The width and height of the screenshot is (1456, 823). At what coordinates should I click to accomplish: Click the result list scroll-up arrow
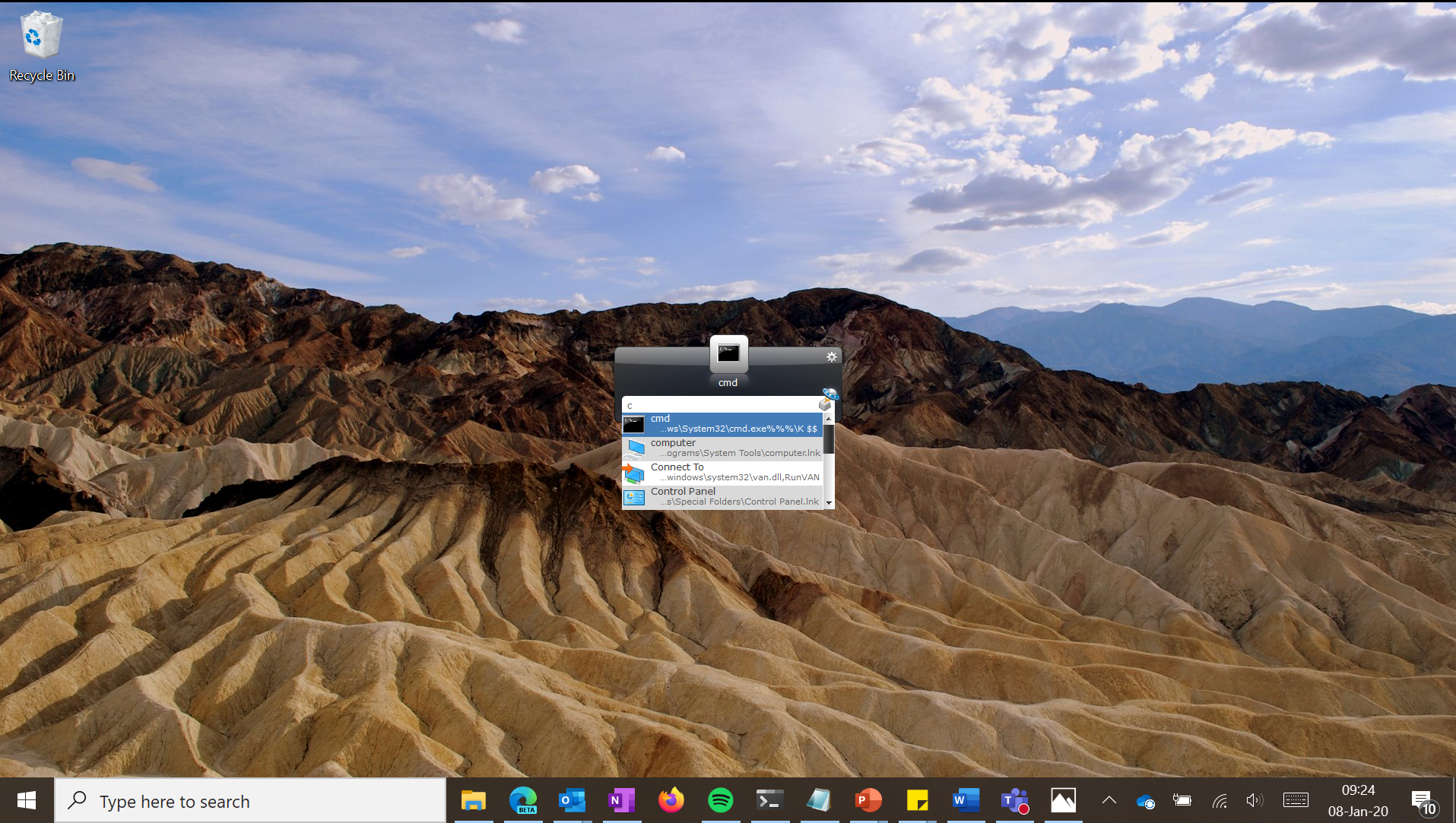tap(829, 419)
